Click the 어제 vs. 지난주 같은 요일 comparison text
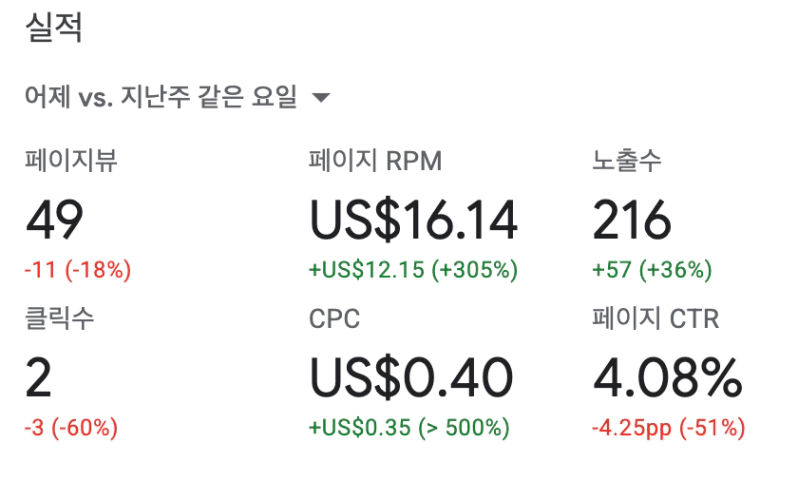This screenshot has width=798, height=500. pos(161,98)
